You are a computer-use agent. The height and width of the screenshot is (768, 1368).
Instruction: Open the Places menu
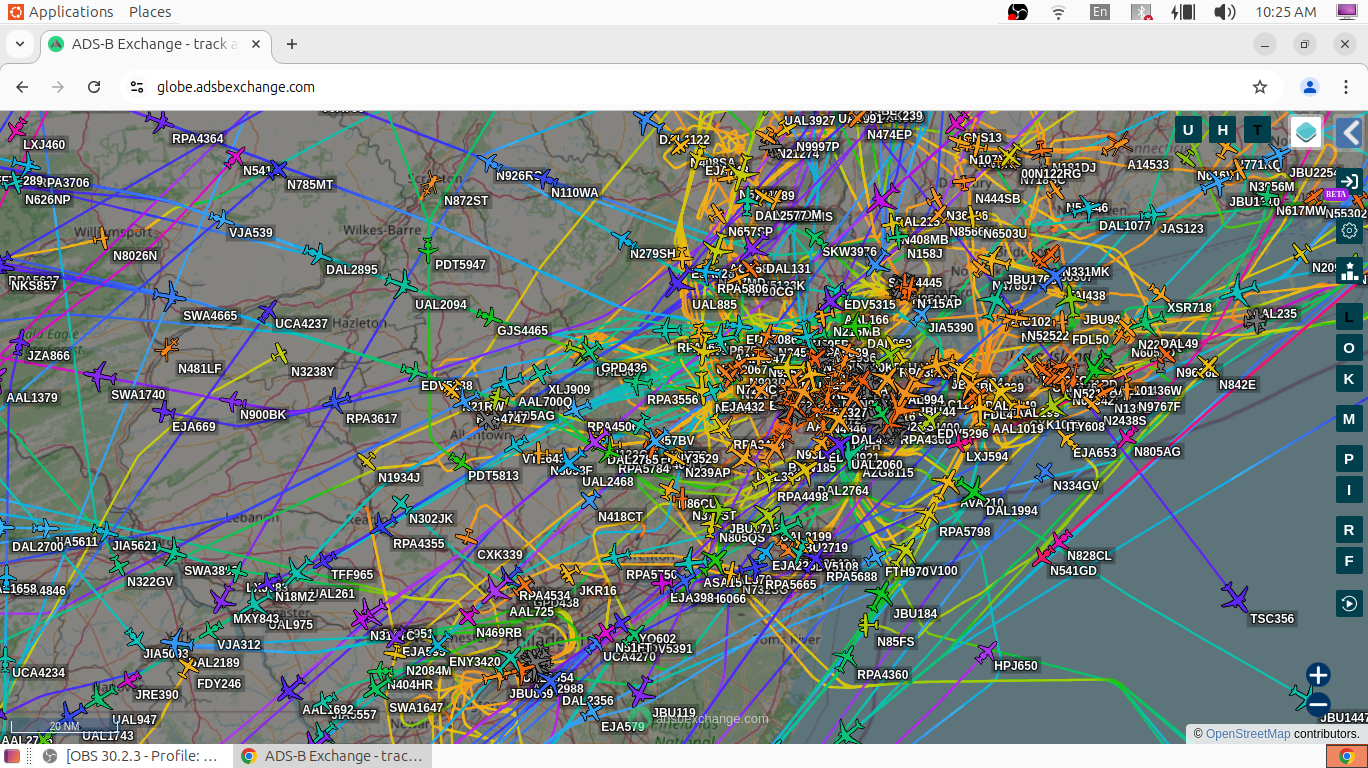tap(150, 12)
